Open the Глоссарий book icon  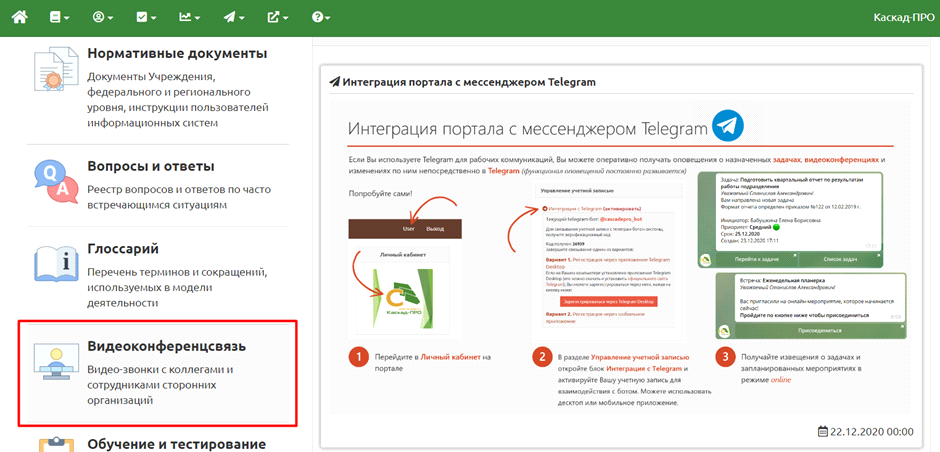(56, 263)
